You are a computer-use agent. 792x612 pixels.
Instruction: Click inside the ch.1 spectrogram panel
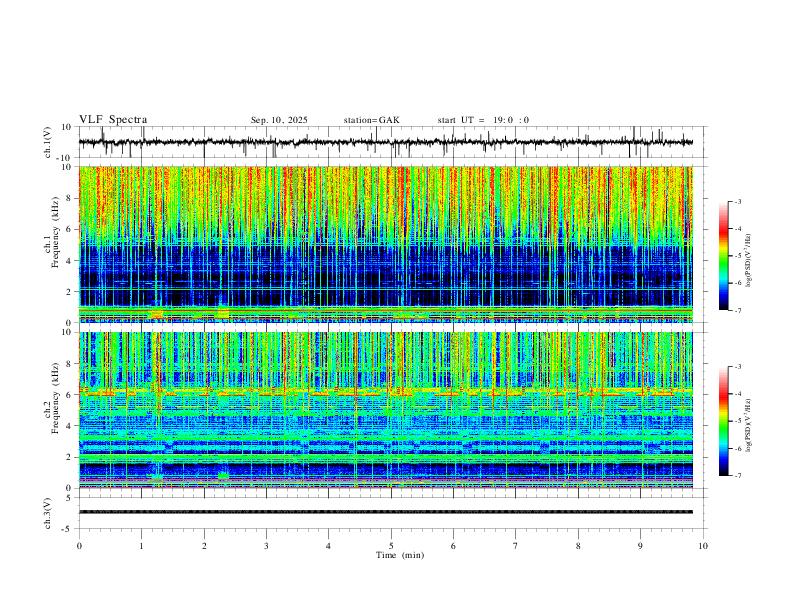(x=386, y=244)
